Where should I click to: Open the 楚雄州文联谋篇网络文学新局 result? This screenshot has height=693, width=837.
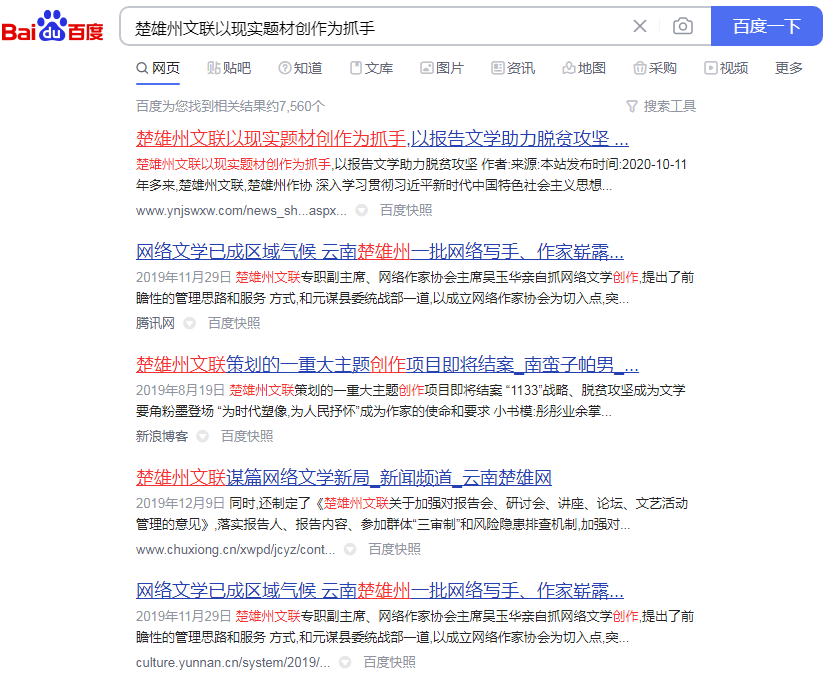click(x=344, y=477)
